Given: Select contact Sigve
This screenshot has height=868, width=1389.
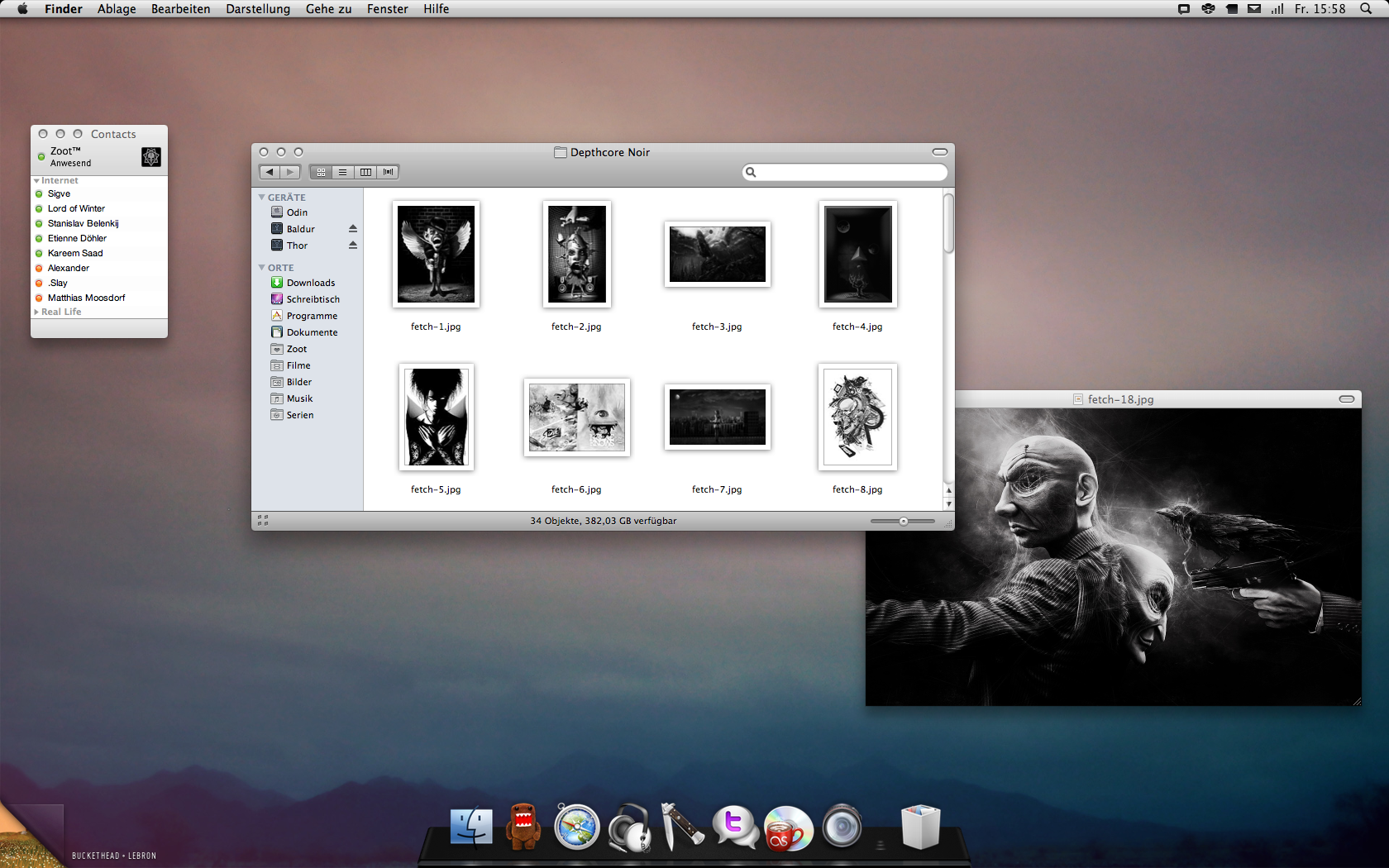Looking at the screenshot, I should click(x=59, y=193).
